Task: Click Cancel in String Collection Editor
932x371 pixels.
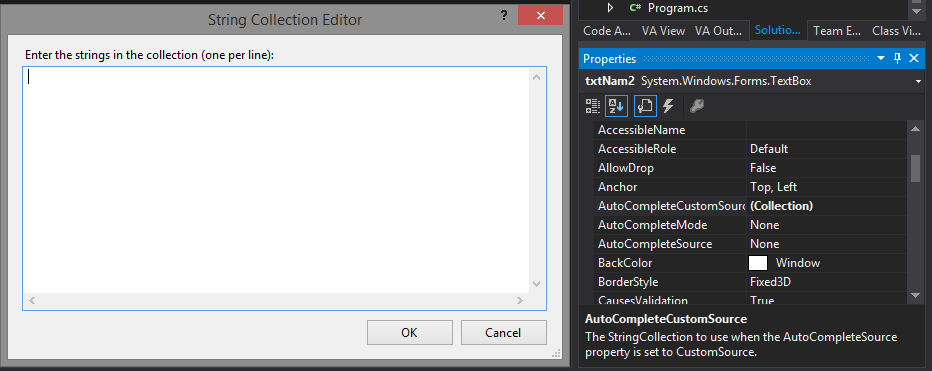Action: pyautogui.click(x=503, y=332)
